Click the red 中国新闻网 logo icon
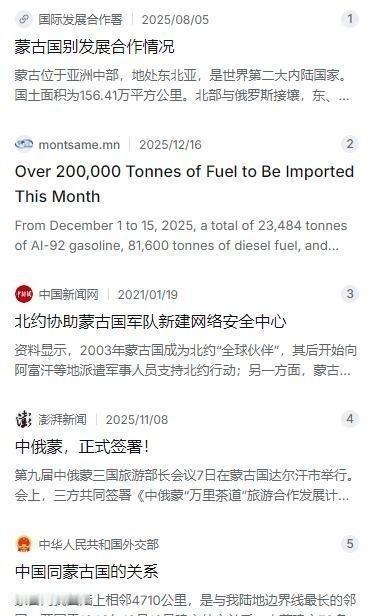375x616 pixels. (24, 294)
